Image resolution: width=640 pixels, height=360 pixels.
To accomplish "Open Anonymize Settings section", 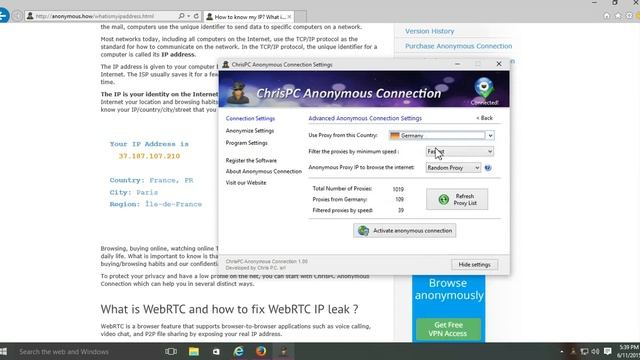I will click(250, 131).
